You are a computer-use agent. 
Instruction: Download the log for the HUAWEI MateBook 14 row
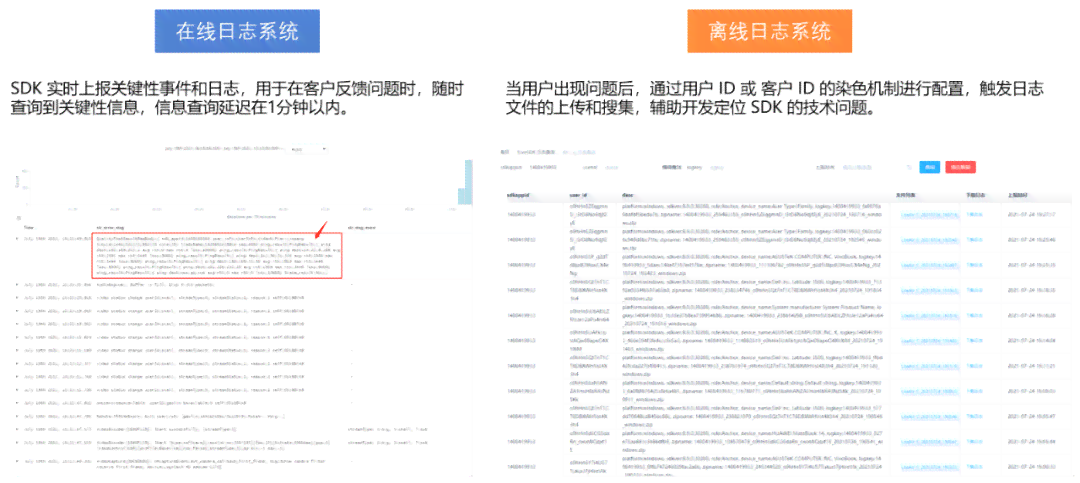click(x=974, y=441)
